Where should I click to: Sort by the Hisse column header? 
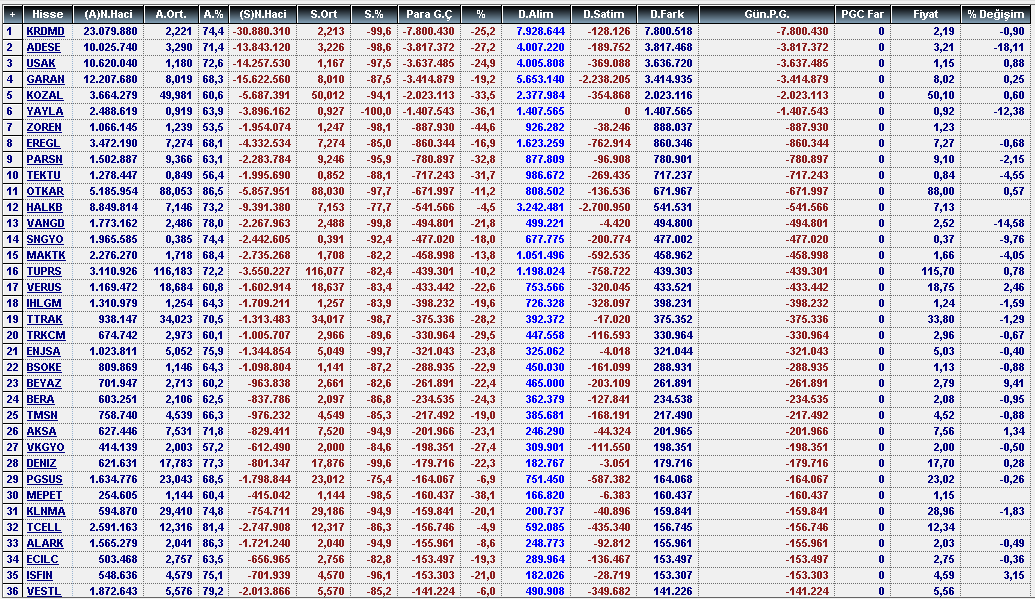[48, 15]
